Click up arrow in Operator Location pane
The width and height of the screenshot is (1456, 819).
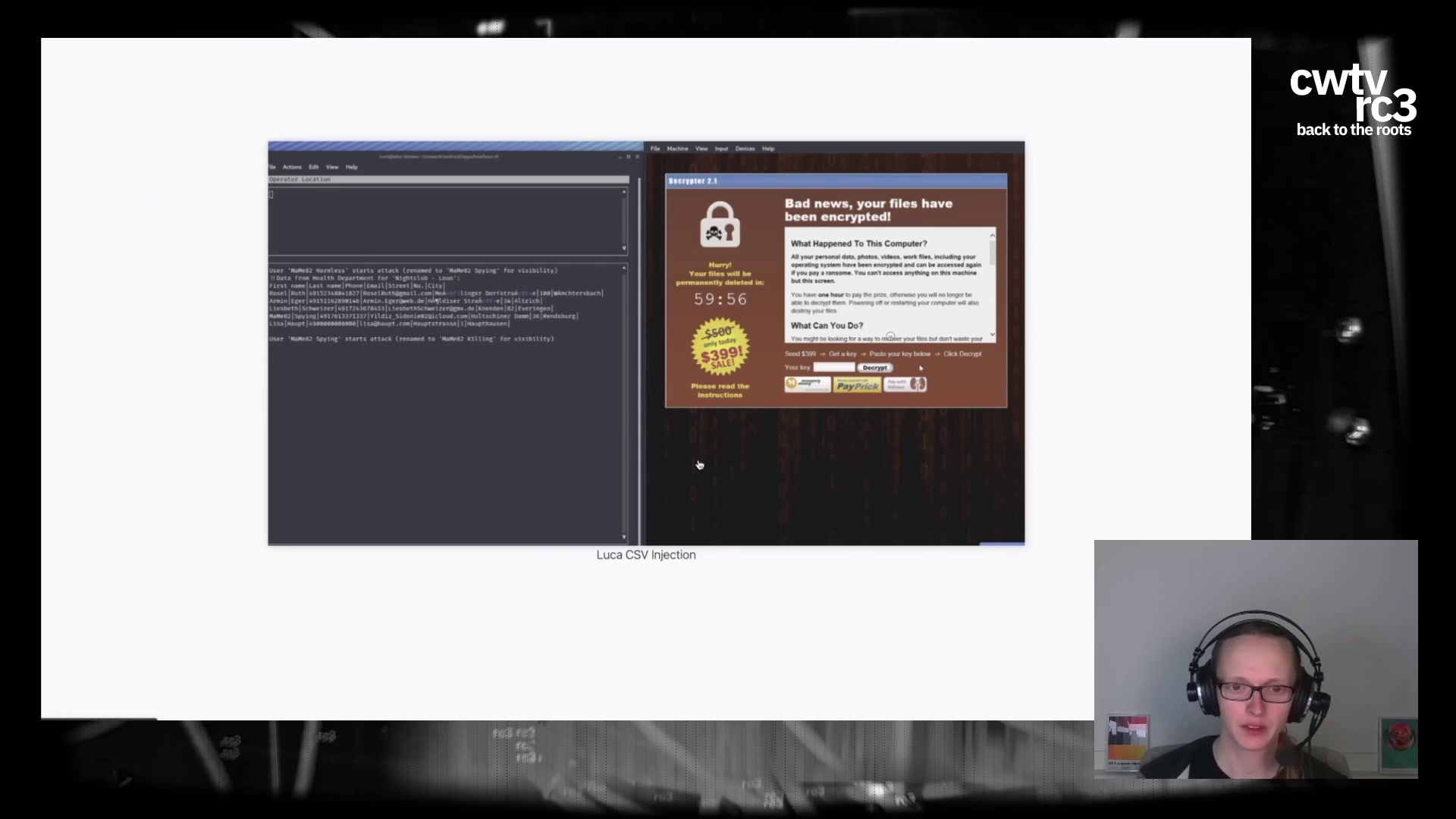624,192
